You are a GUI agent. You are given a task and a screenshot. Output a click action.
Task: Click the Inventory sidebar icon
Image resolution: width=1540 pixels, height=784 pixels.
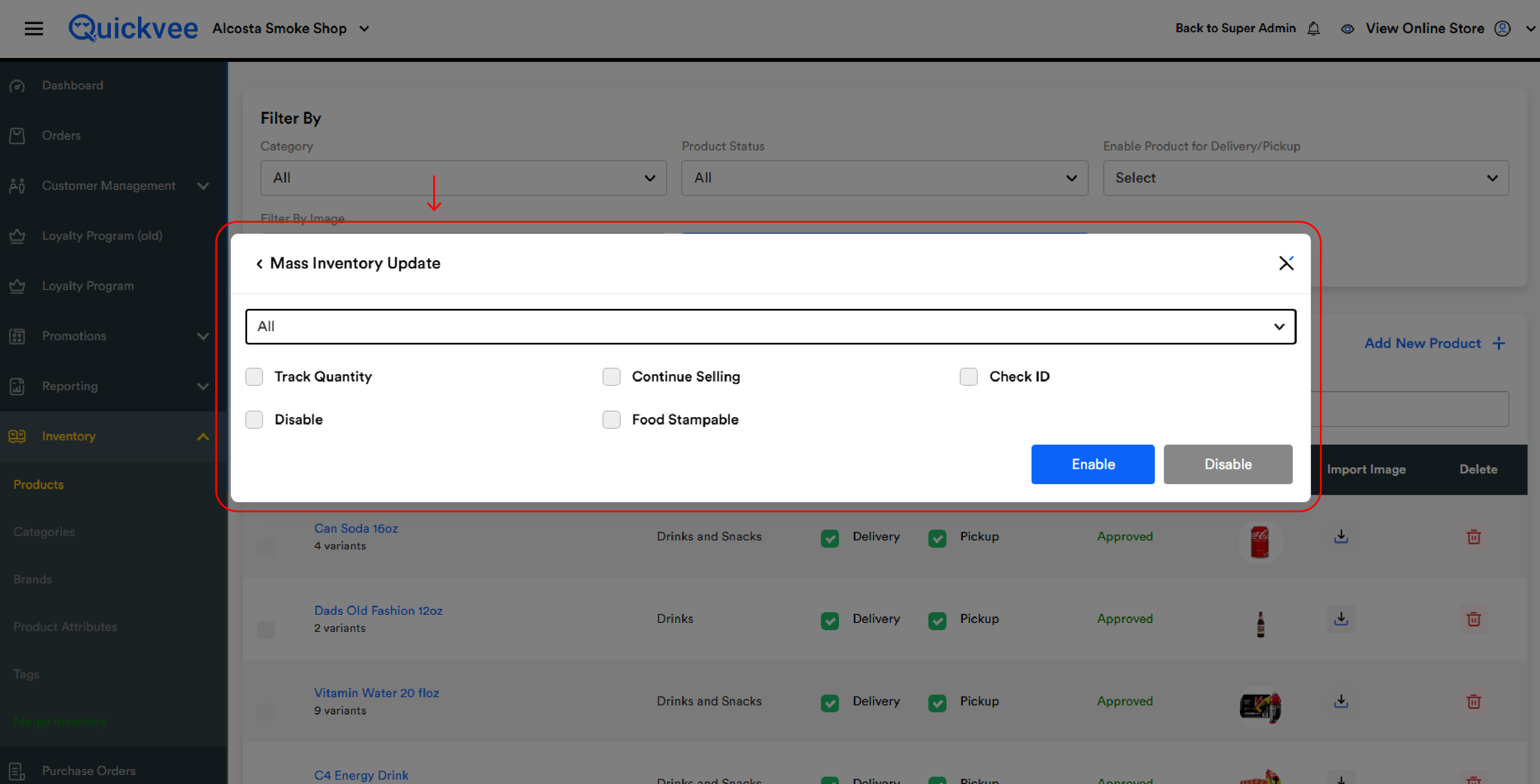tap(17, 436)
